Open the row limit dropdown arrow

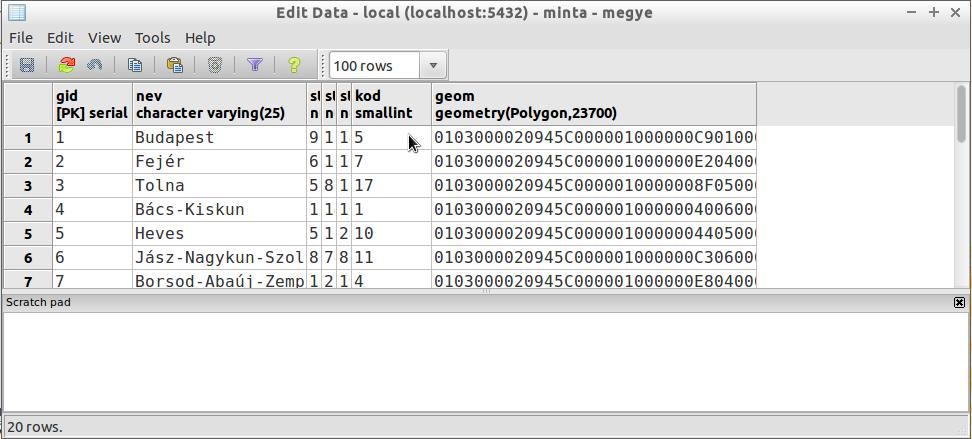click(x=433, y=66)
